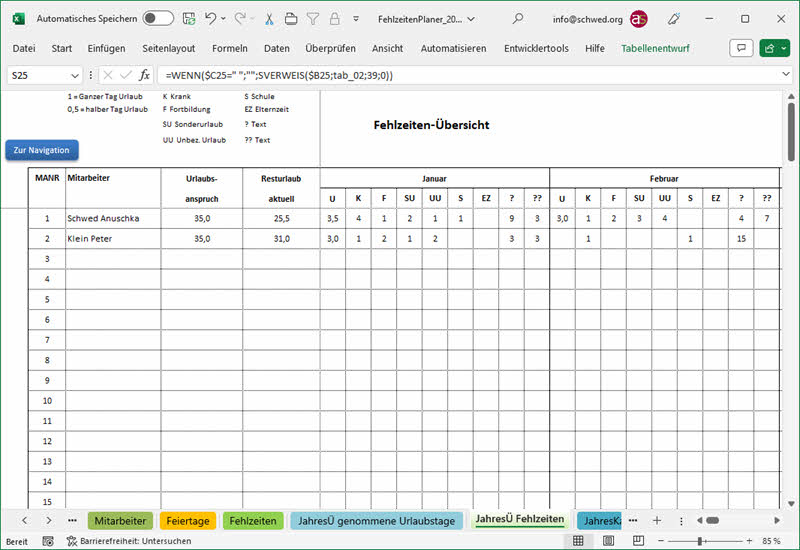Switch to the Feiertage sheet tab
Viewport: 800px width, 550px height.
pos(188,521)
